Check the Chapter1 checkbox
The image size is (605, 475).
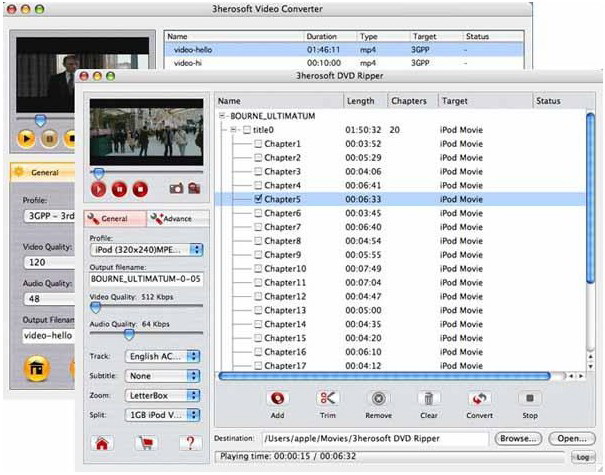[259, 144]
